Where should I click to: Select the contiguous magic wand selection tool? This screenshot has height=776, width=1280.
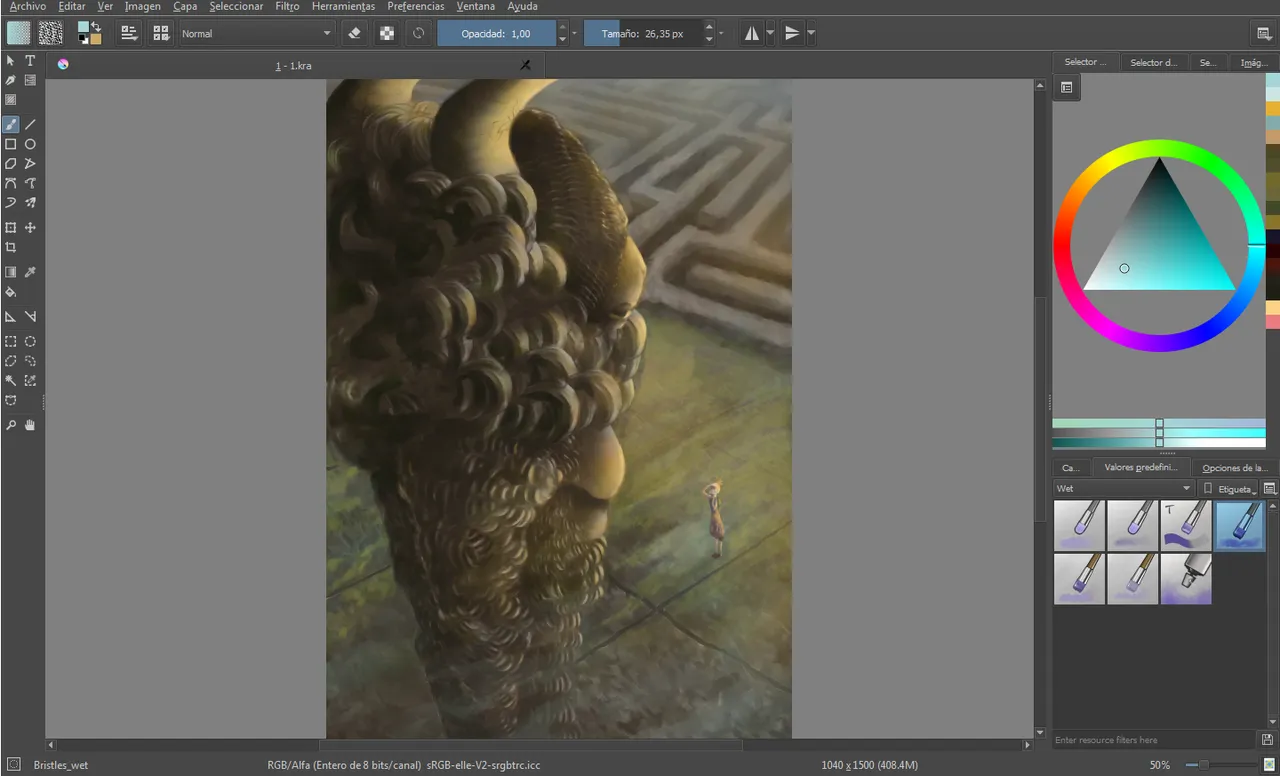click(x=11, y=380)
